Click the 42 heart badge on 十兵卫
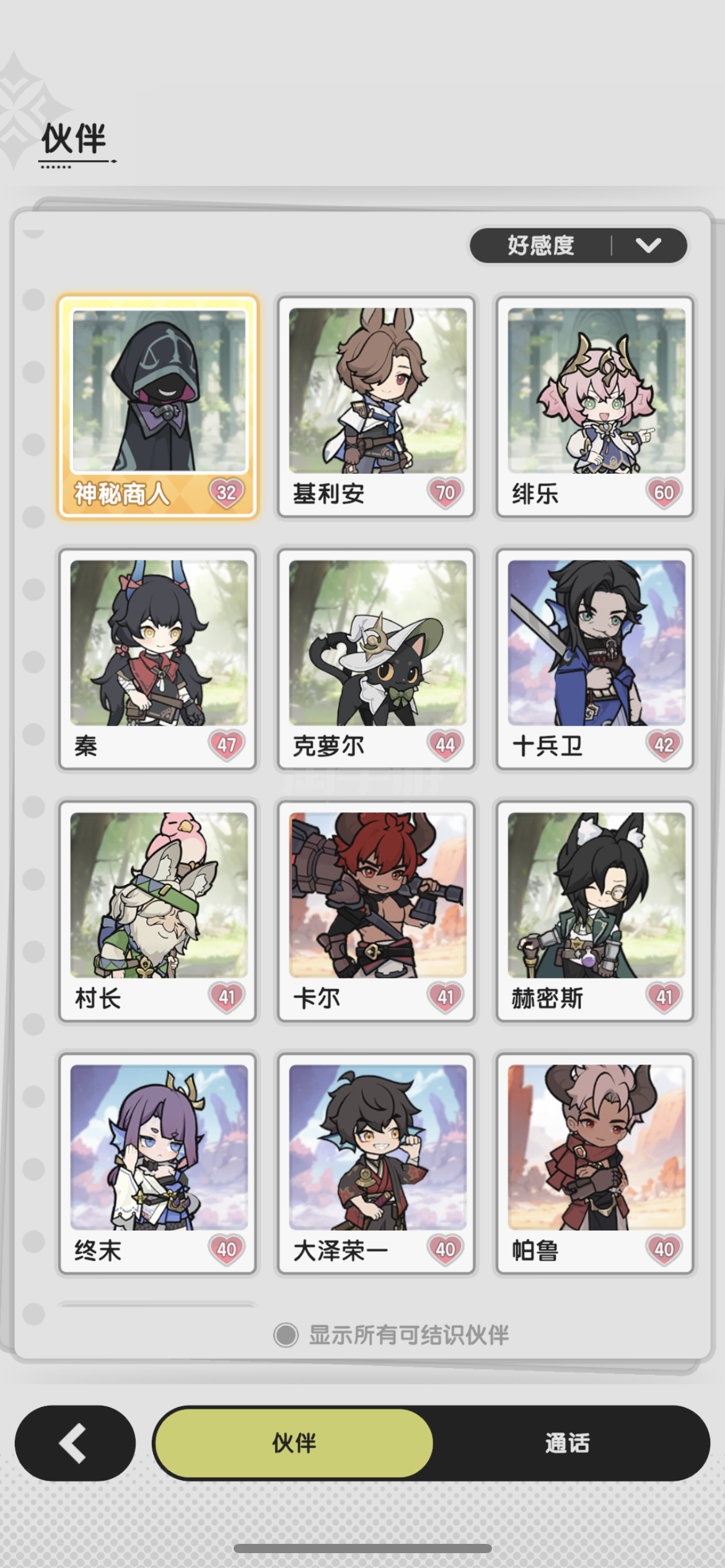The height and width of the screenshot is (1568, 725). [x=664, y=745]
